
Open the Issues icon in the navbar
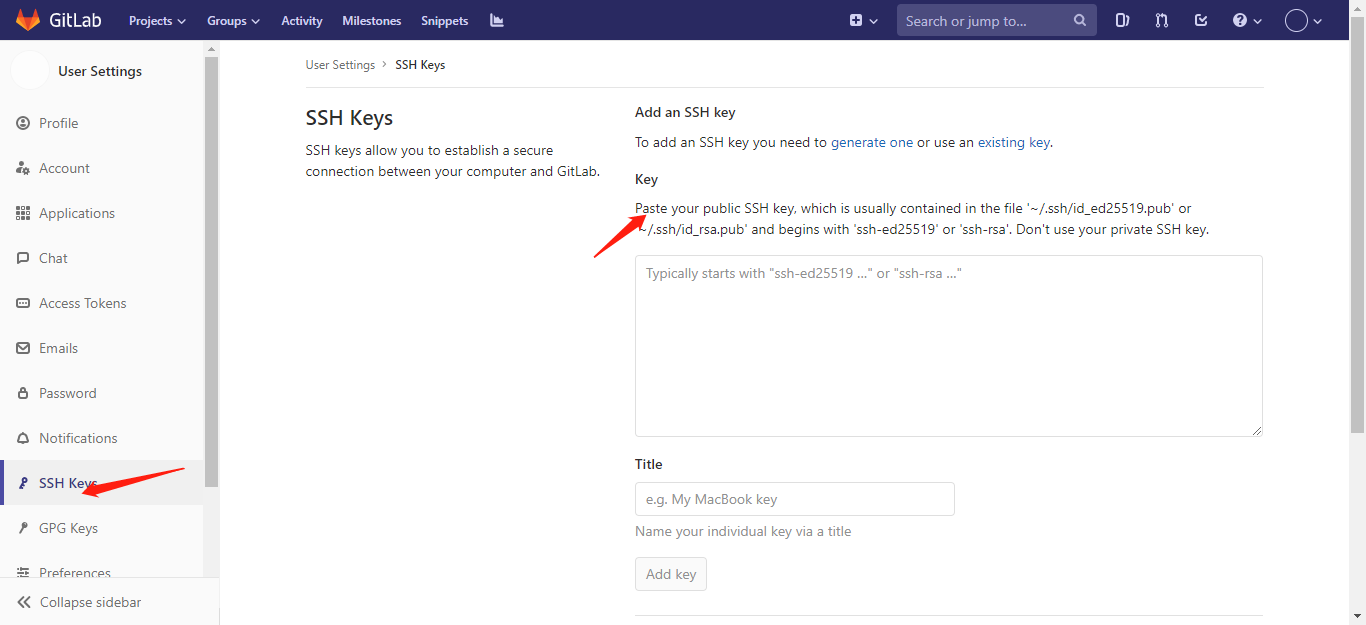click(x=1123, y=20)
